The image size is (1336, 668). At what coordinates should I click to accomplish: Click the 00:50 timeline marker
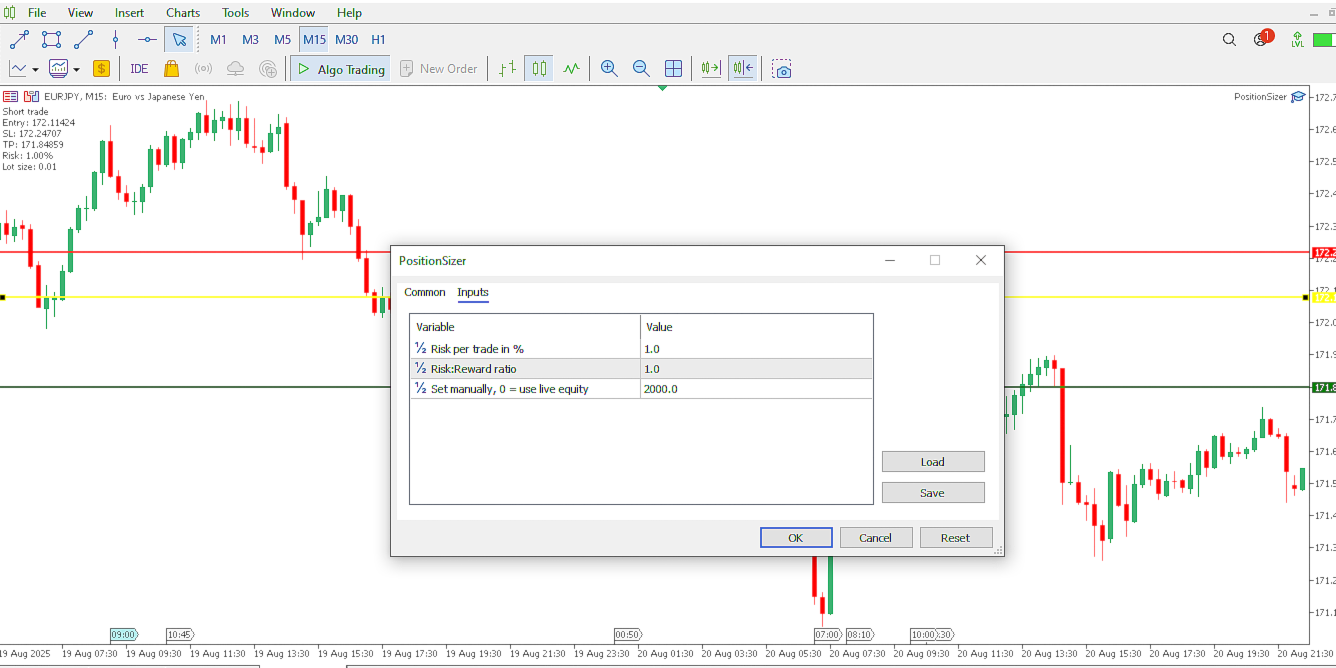[x=628, y=634]
